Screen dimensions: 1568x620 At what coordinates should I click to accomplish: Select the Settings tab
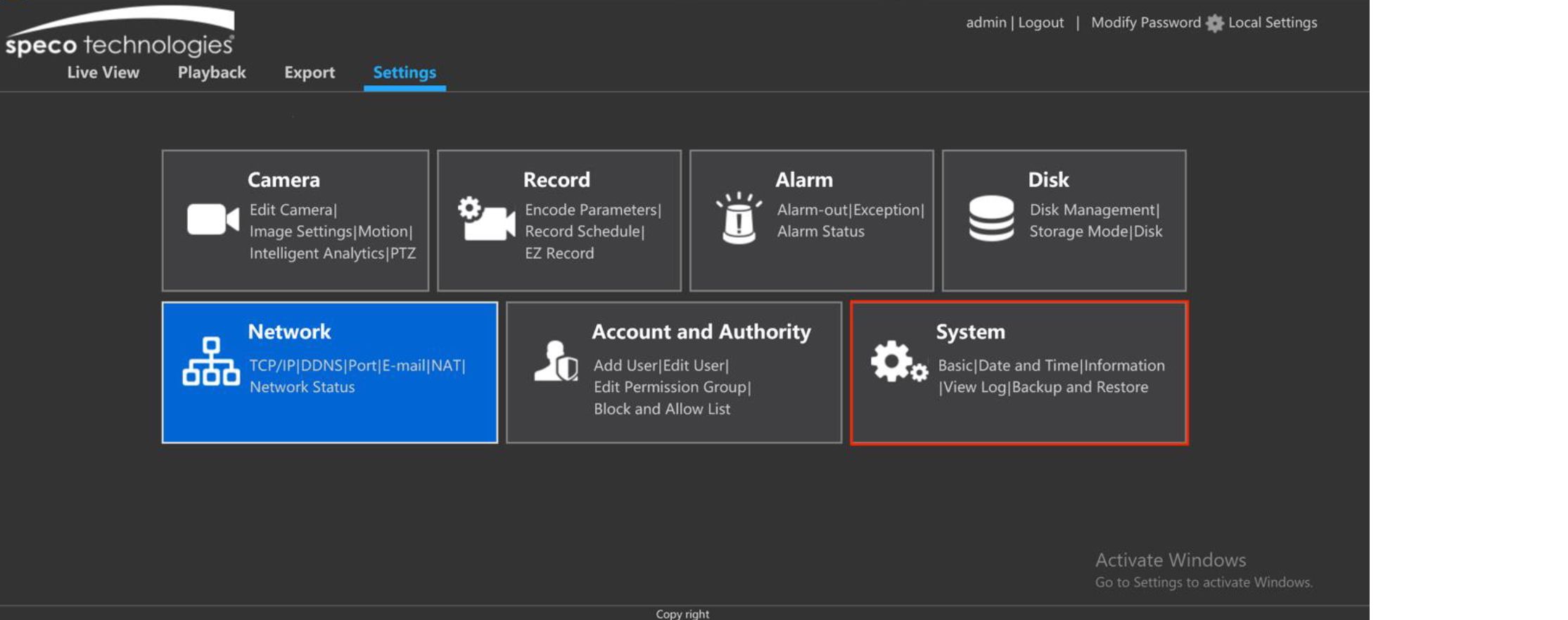[x=404, y=72]
